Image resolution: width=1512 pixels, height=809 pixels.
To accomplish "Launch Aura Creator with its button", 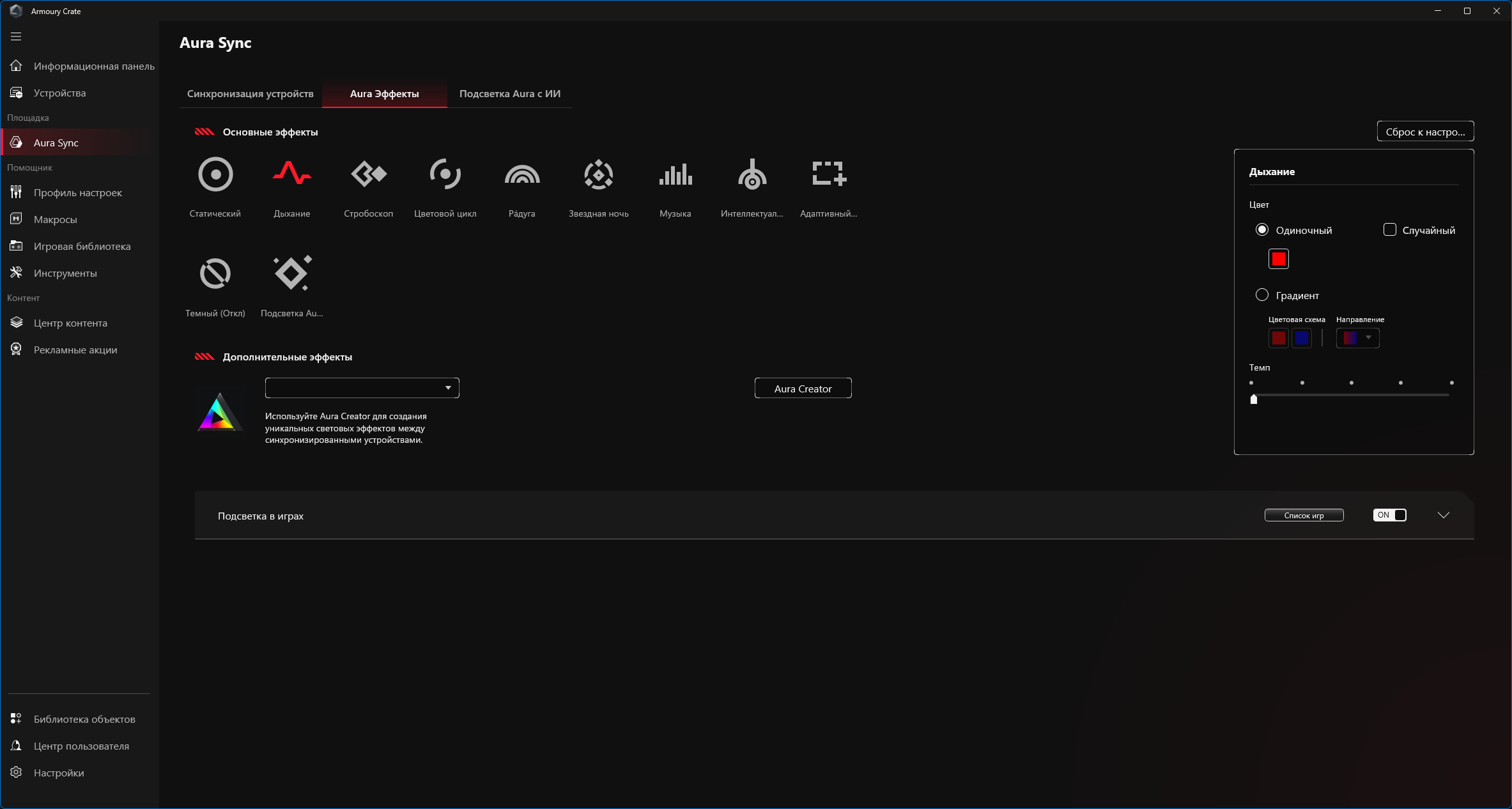I will pos(803,389).
